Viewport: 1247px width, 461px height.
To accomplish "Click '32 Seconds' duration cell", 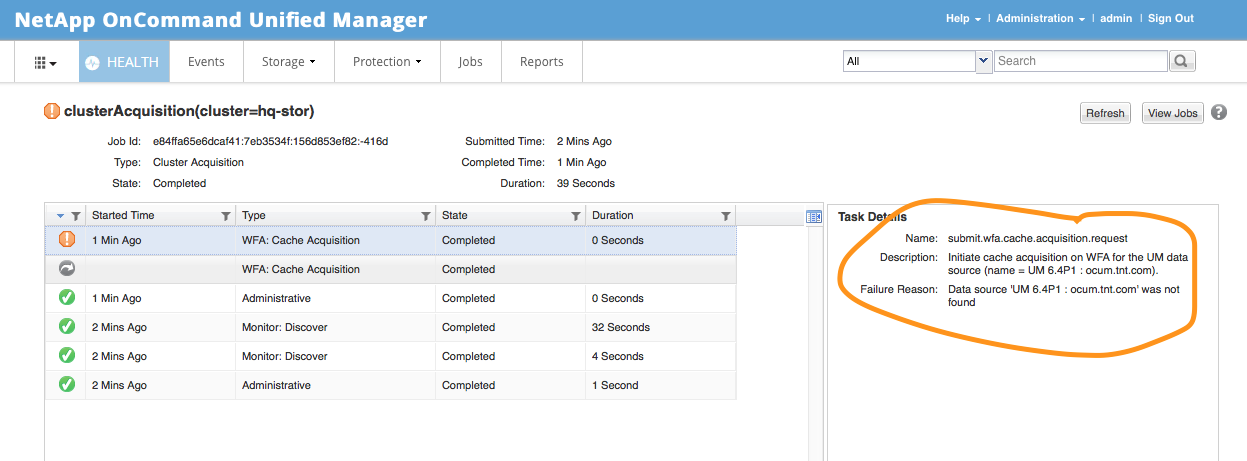I will [661, 327].
